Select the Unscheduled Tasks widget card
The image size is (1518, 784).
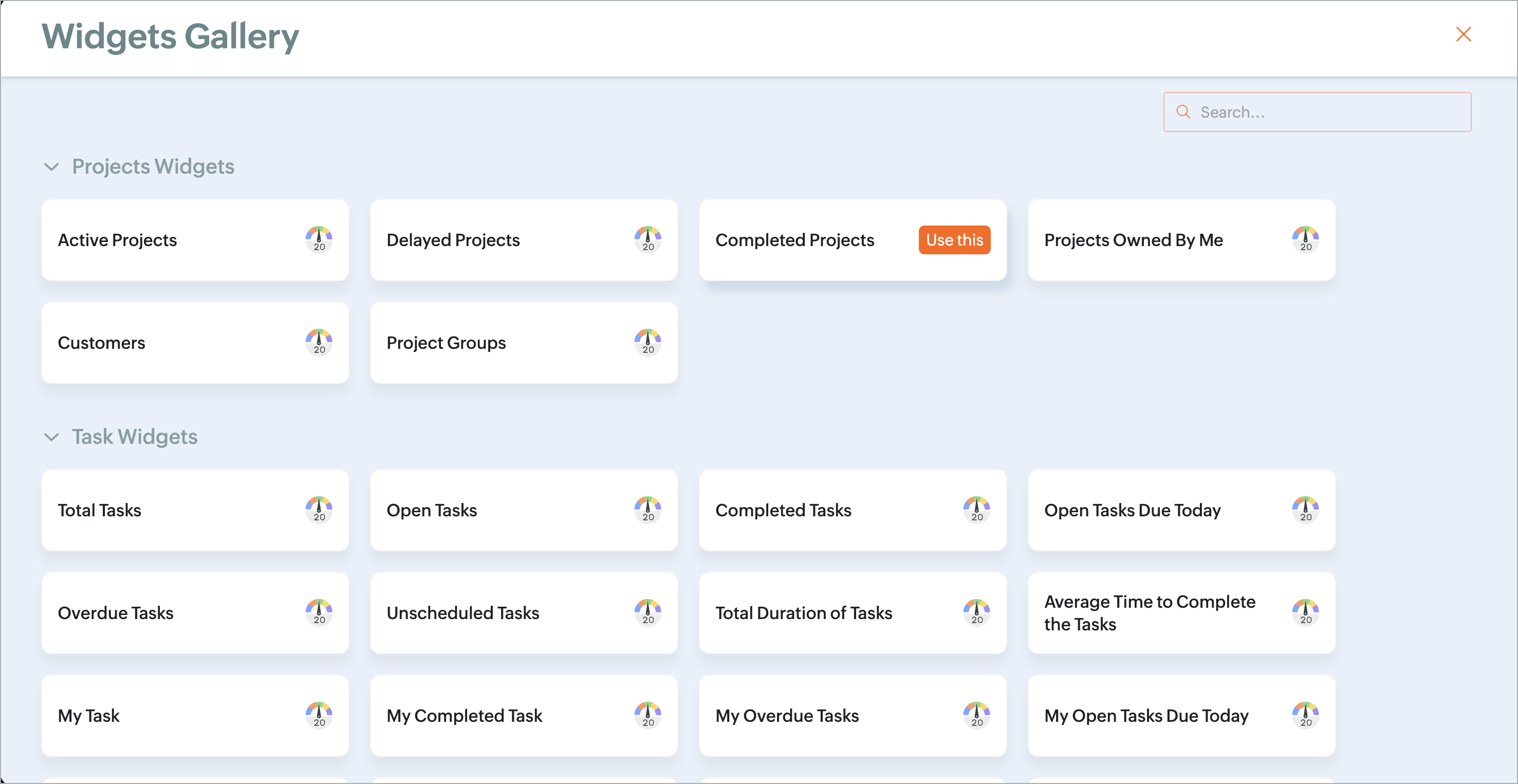[x=462, y=612]
